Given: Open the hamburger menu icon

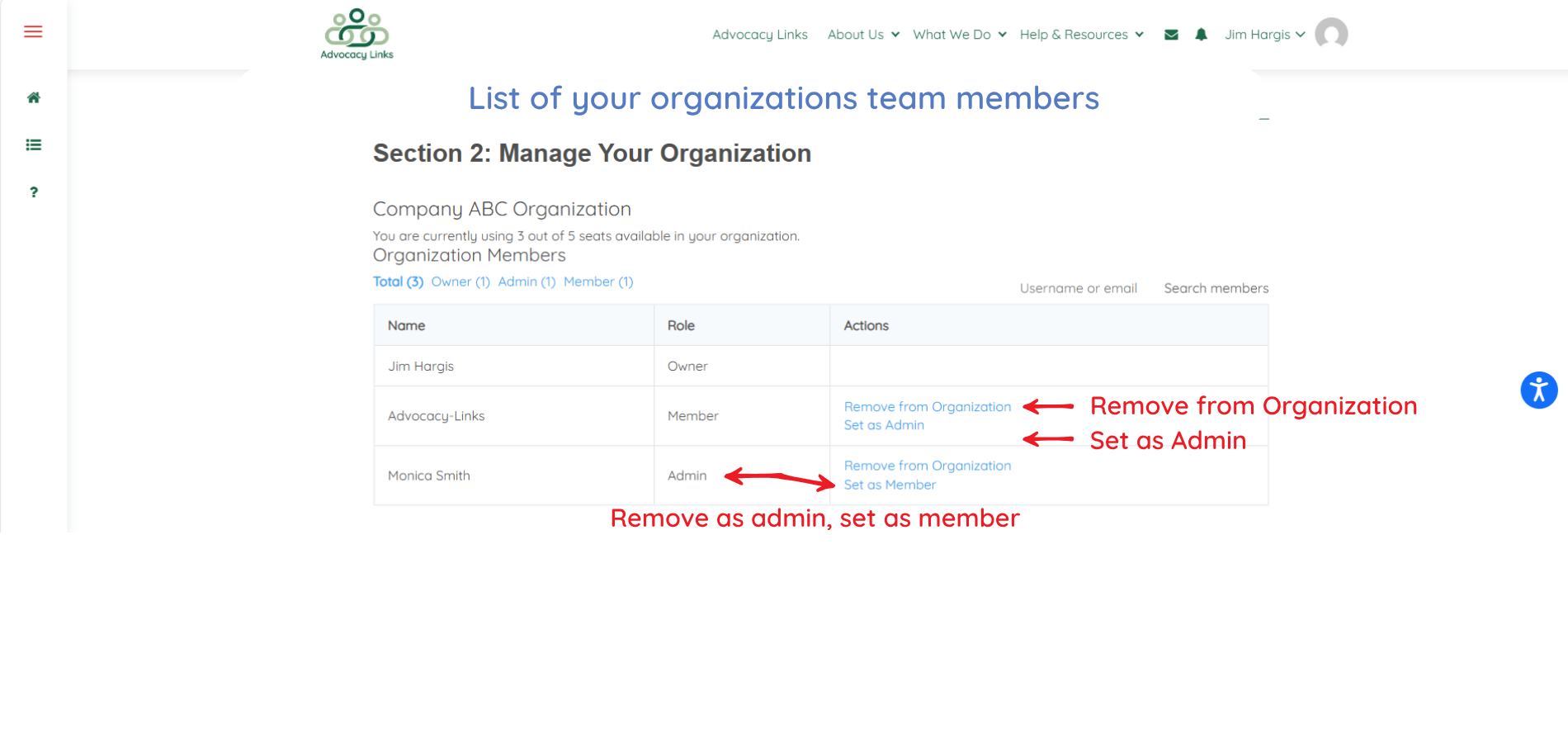Looking at the screenshot, I should coord(33,32).
